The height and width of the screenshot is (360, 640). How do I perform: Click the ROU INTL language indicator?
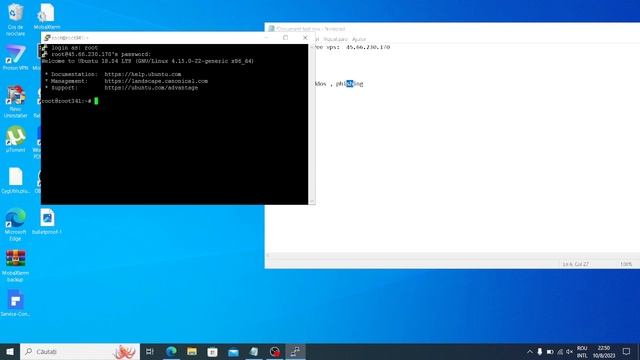coord(582,351)
